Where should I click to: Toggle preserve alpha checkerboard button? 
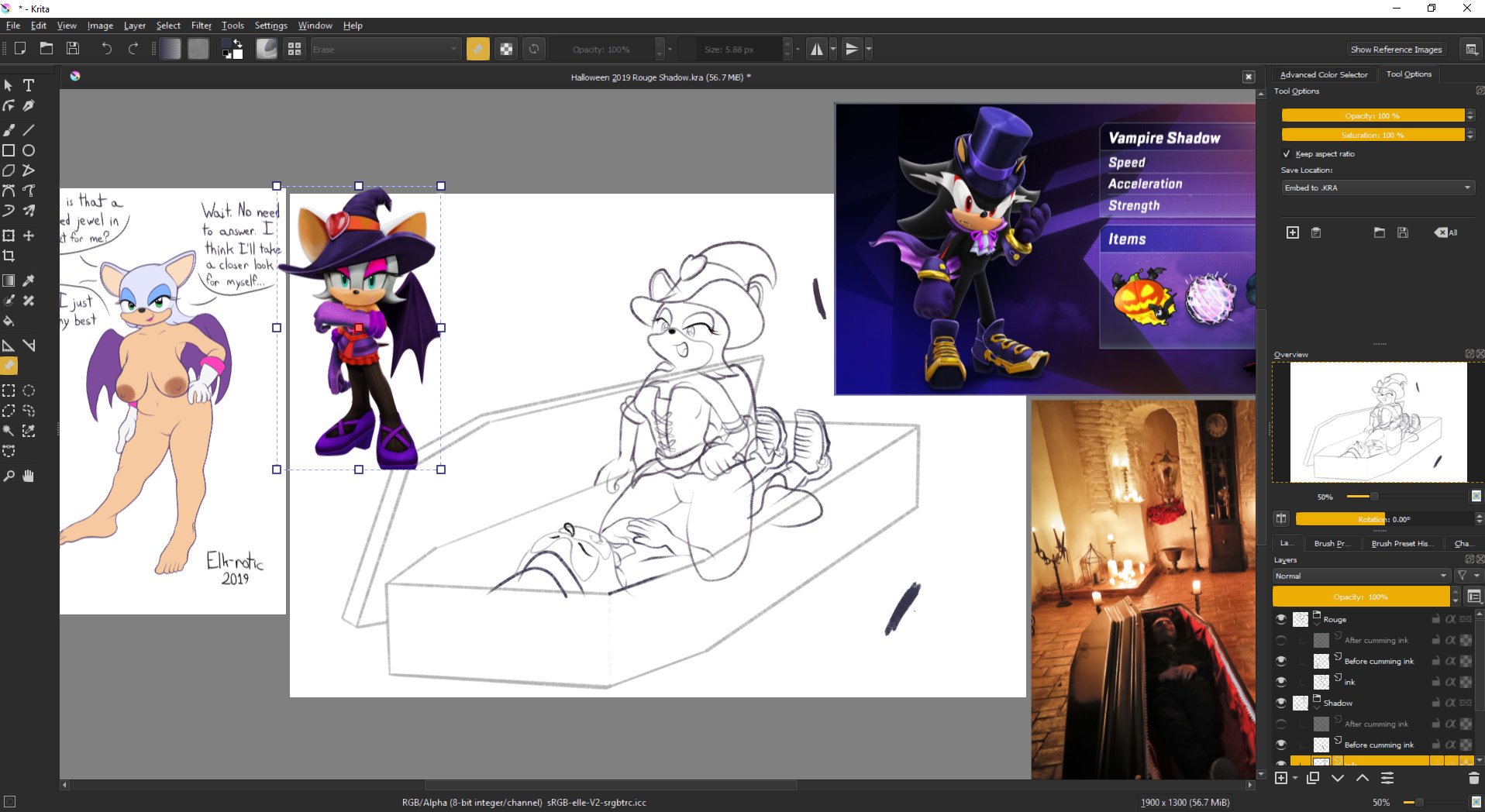(x=506, y=49)
